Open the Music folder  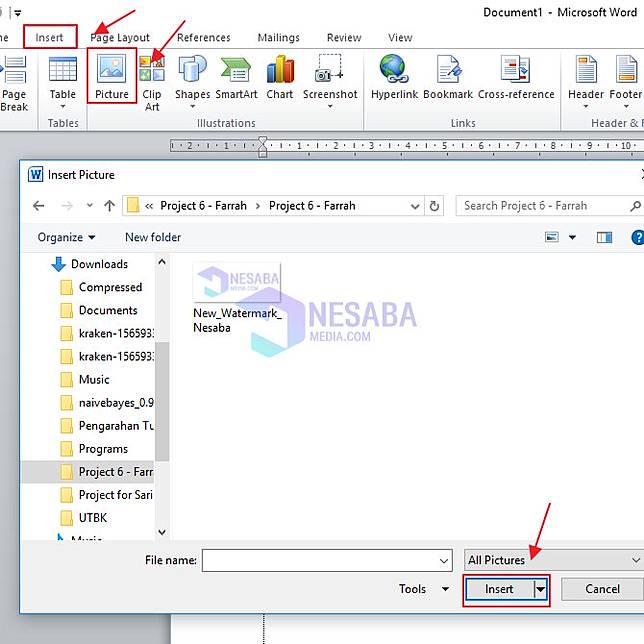(85, 379)
